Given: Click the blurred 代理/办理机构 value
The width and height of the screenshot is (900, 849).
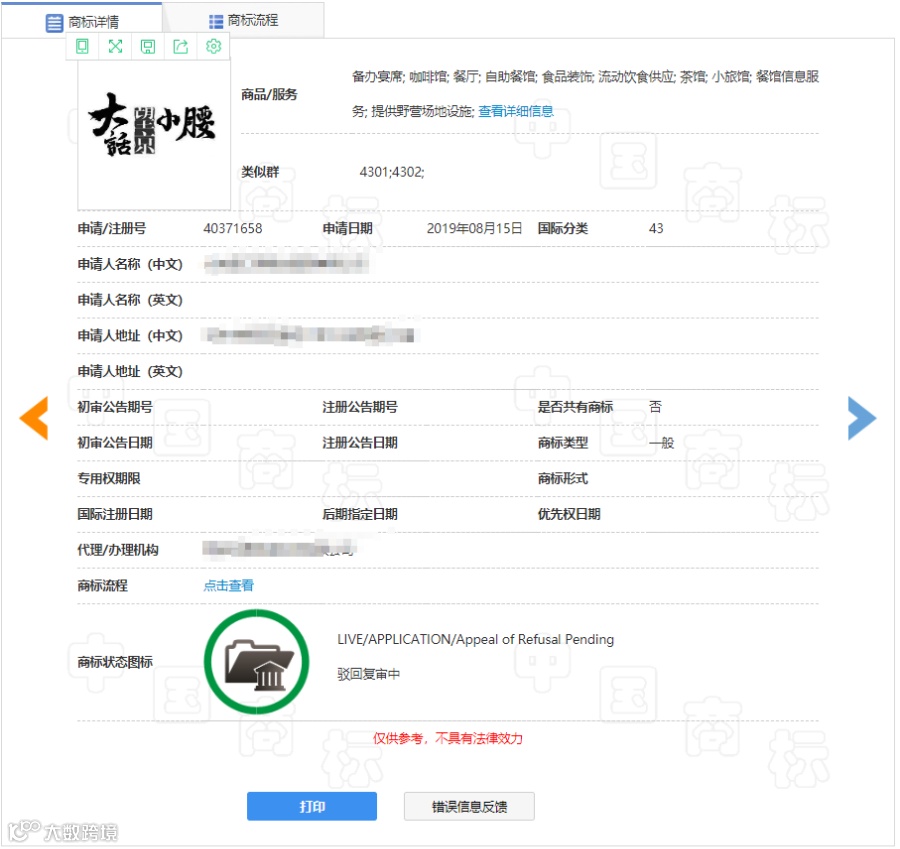Looking at the screenshot, I should click(x=279, y=549).
